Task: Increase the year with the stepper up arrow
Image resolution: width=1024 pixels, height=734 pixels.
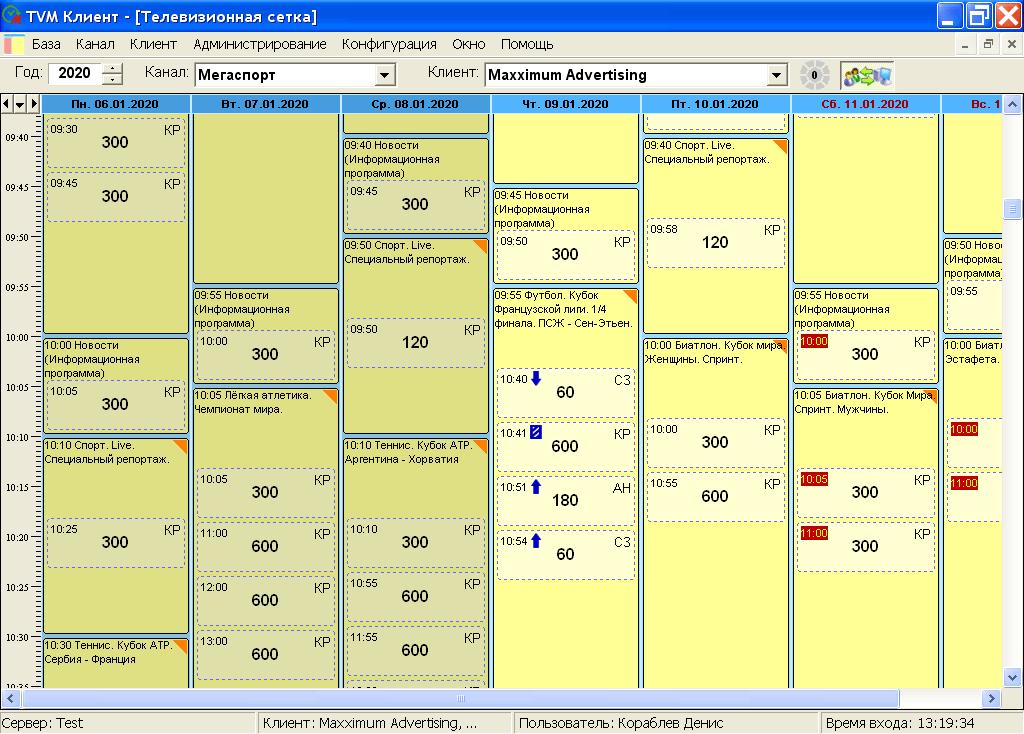Action: [x=112, y=69]
